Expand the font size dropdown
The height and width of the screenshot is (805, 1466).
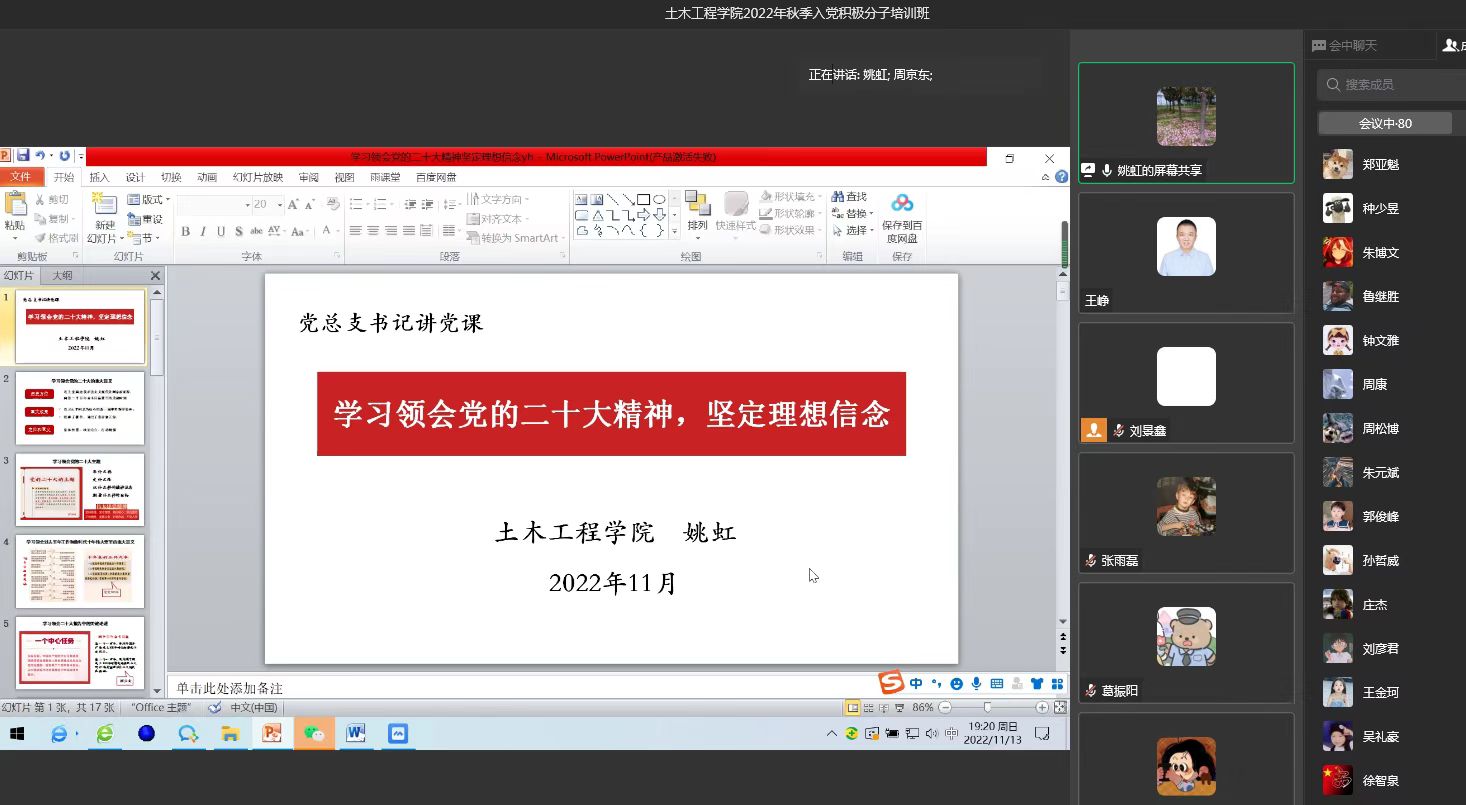click(278, 205)
